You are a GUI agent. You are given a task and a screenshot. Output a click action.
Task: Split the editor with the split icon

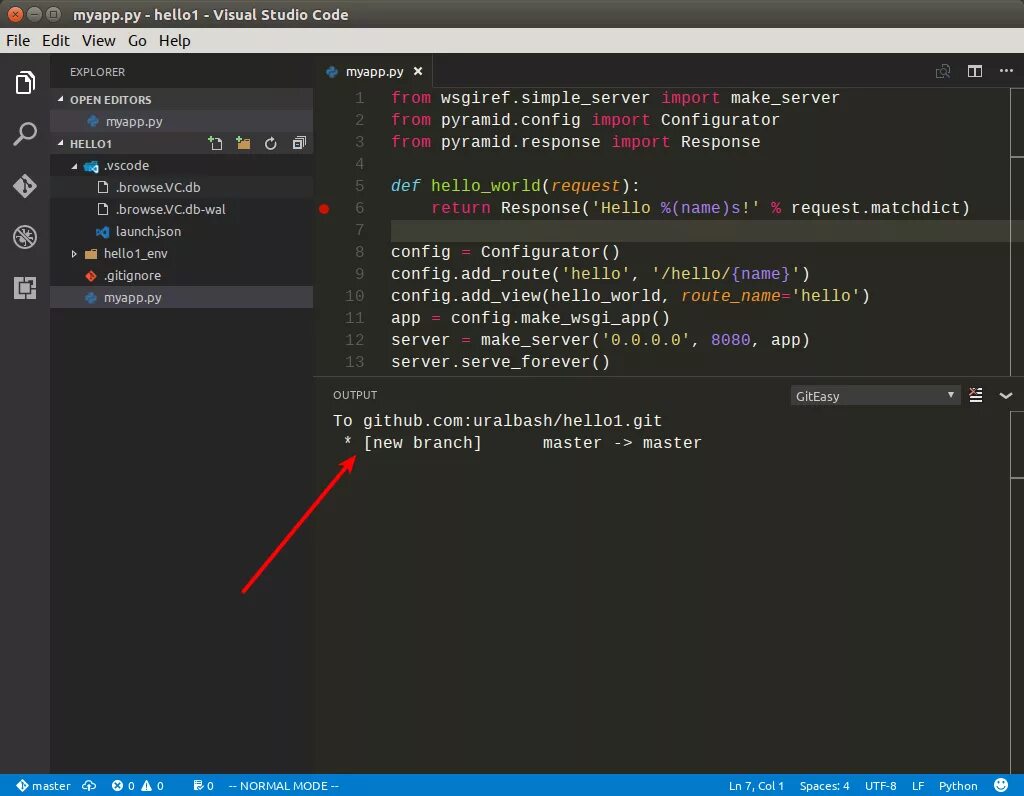[x=974, y=71]
